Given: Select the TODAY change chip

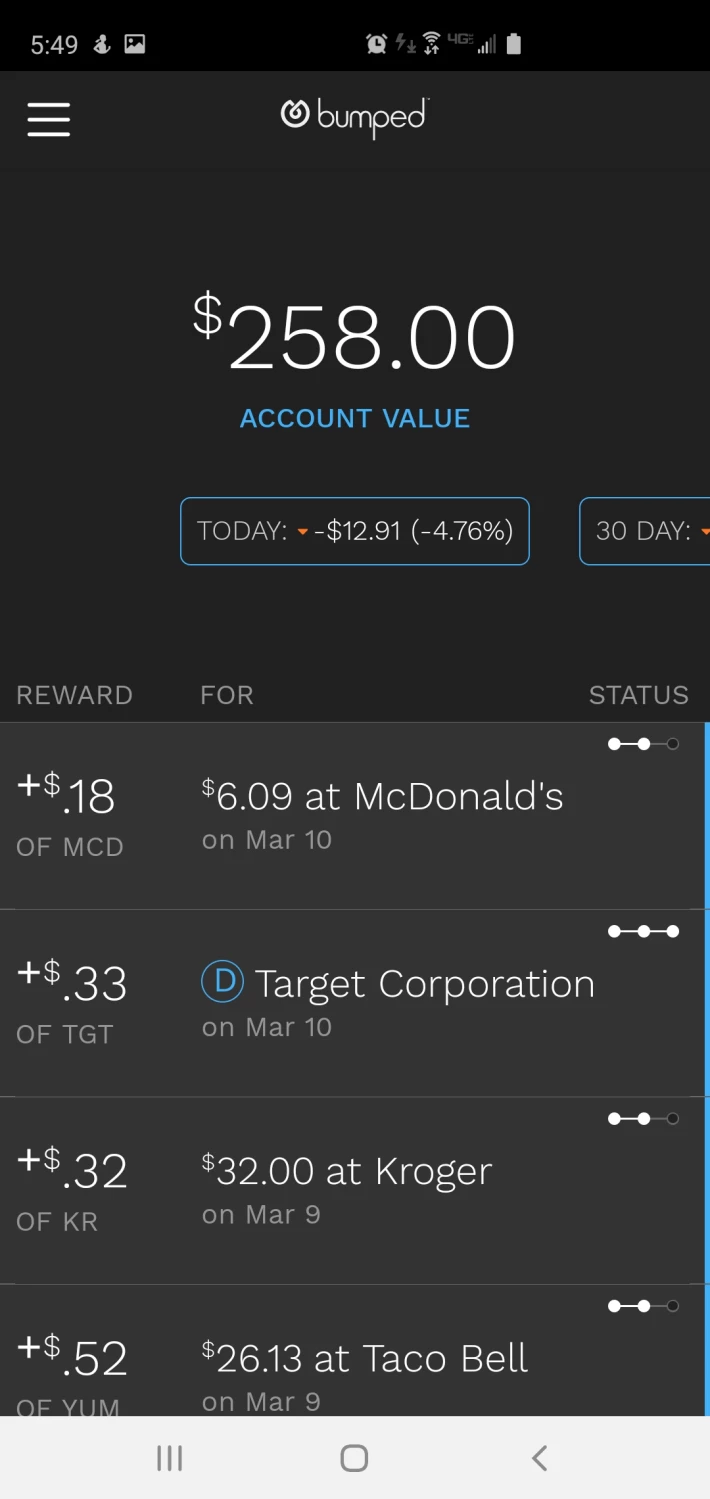Looking at the screenshot, I should 355,531.
